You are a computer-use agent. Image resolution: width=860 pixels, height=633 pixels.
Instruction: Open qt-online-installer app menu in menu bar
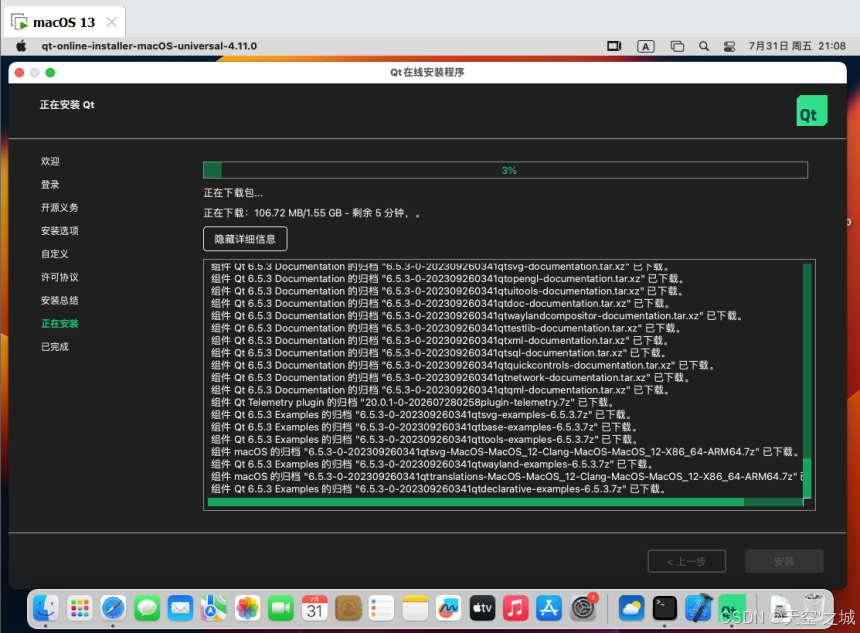149,46
